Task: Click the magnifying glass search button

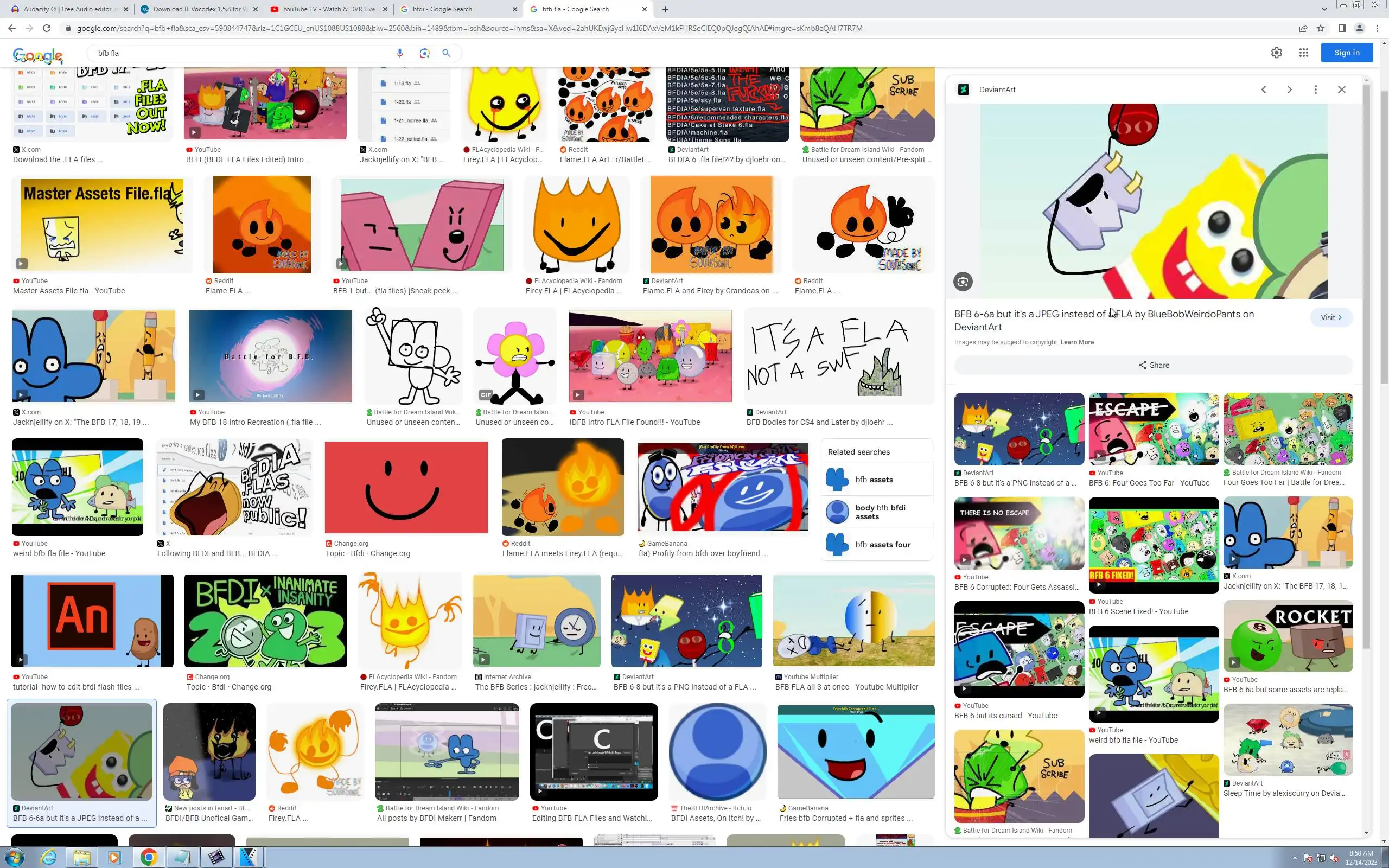Action: tap(446, 53)
